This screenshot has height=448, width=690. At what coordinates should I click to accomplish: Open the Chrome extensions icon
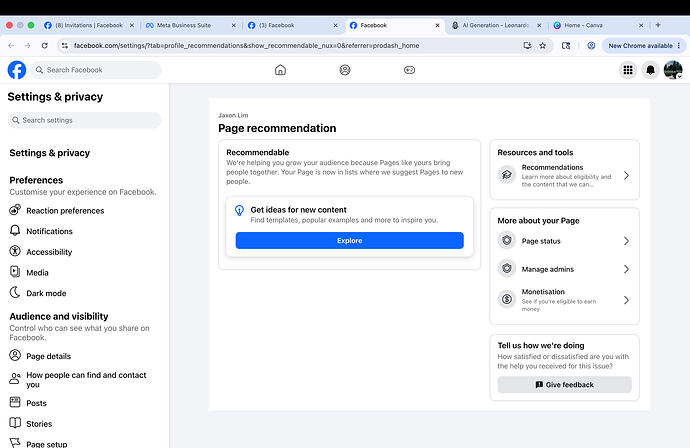tap(566, 45)
